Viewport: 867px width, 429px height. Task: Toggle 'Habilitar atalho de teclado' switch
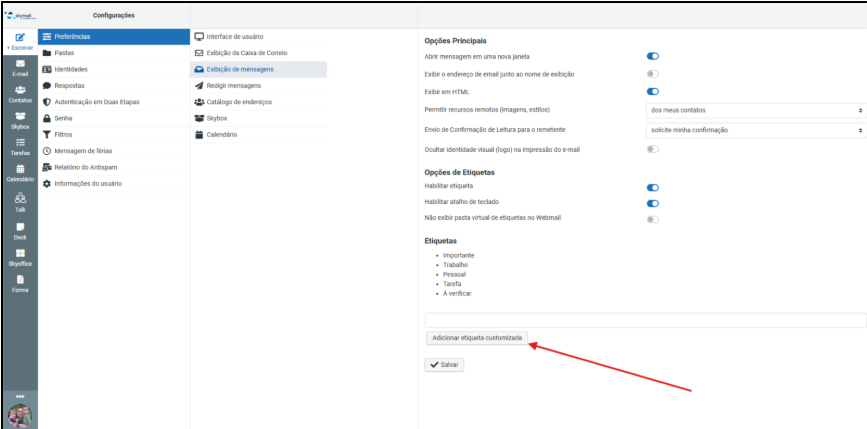[x=653, y=203]
